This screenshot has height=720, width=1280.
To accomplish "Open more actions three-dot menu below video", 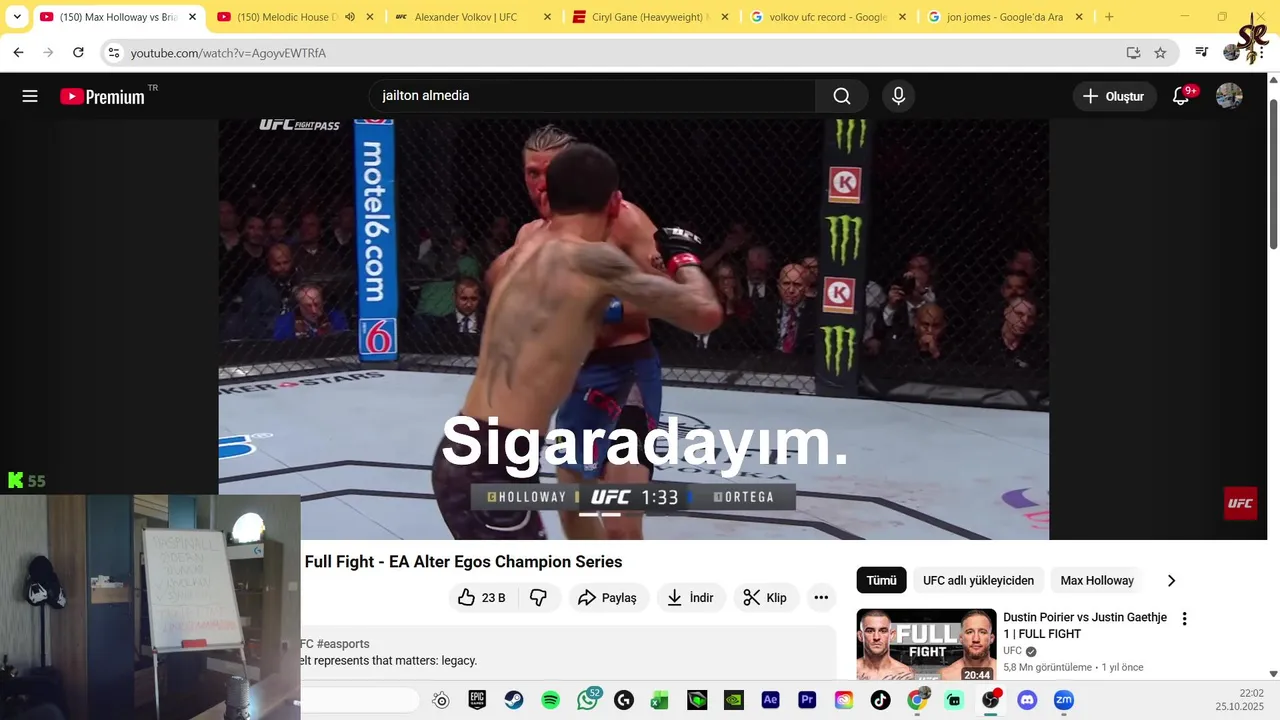I will tap(821, 598).
